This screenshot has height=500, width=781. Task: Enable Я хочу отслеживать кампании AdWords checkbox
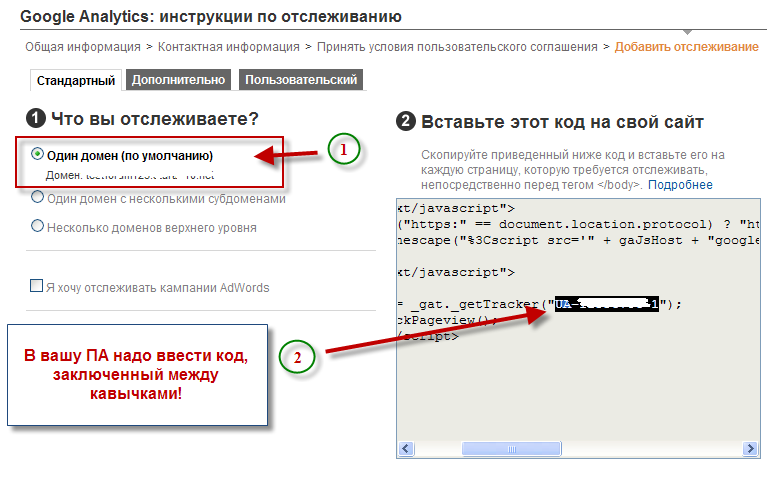point(36,286)
